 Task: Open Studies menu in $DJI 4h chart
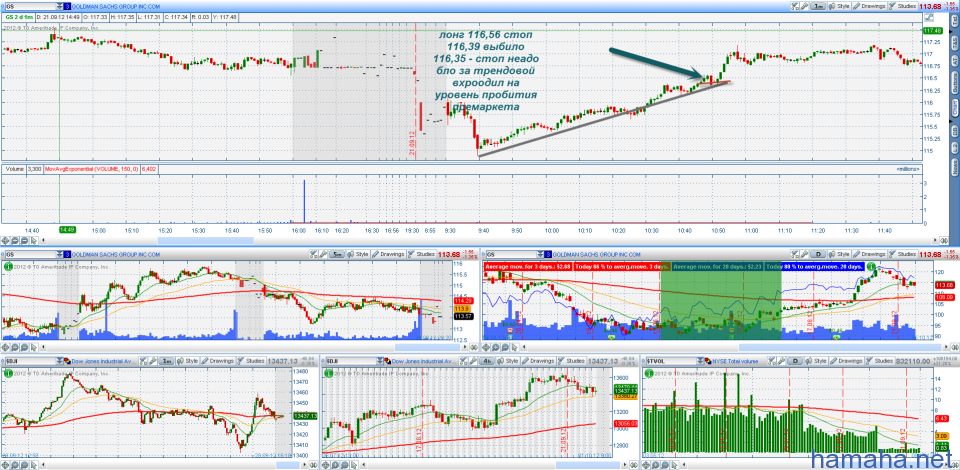[571, 361]
